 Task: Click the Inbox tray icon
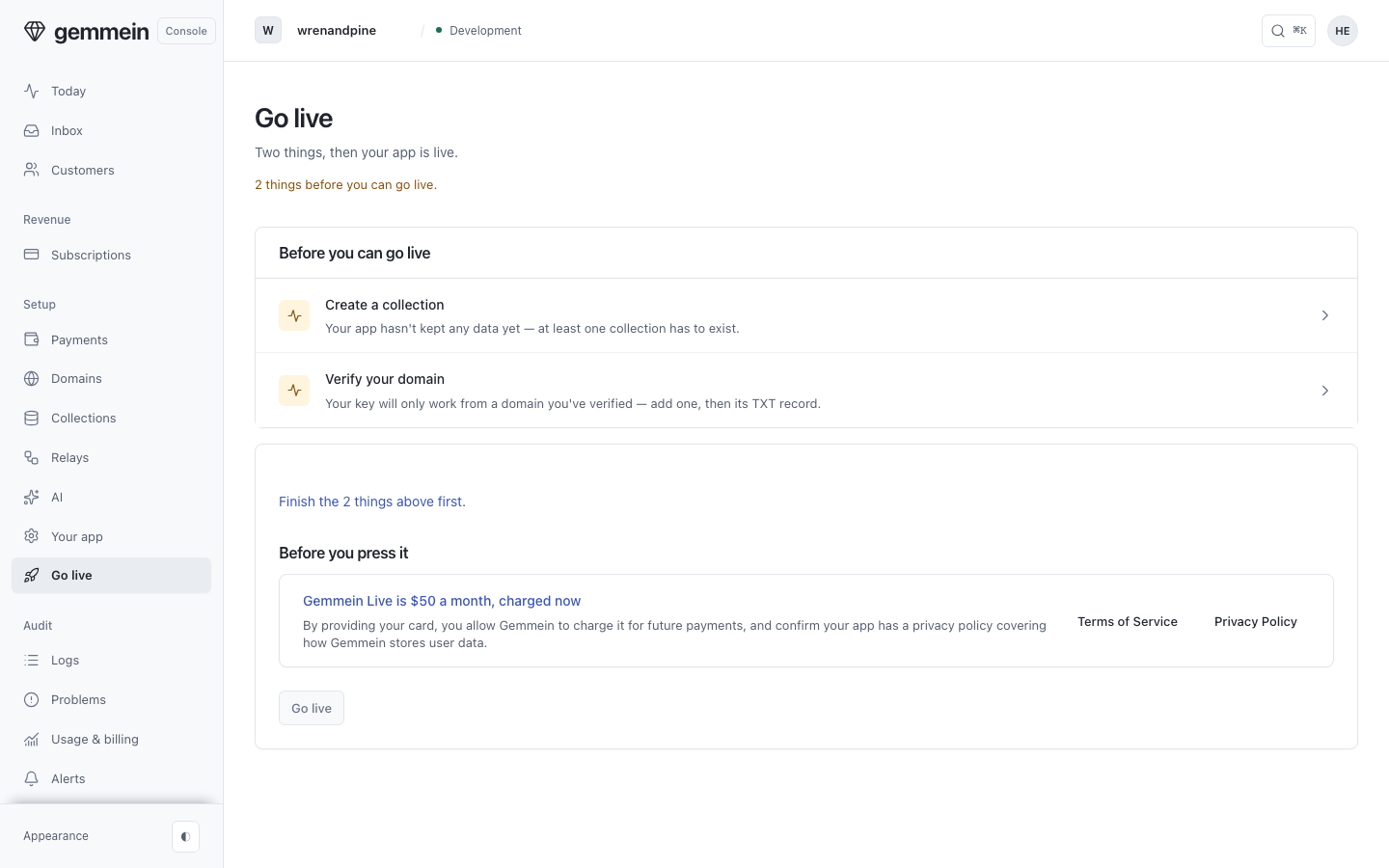click(x=32, y=130)
